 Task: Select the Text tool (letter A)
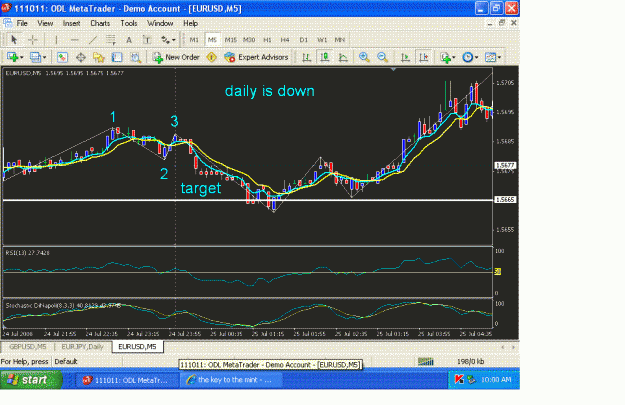click(129, 40)
